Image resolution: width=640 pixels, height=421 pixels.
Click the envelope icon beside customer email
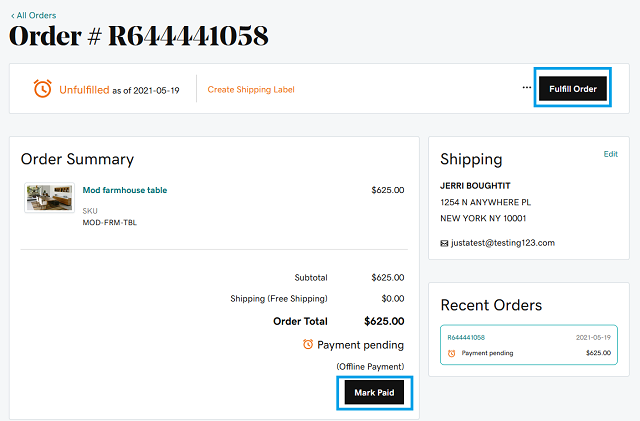(x=444, y=243)
